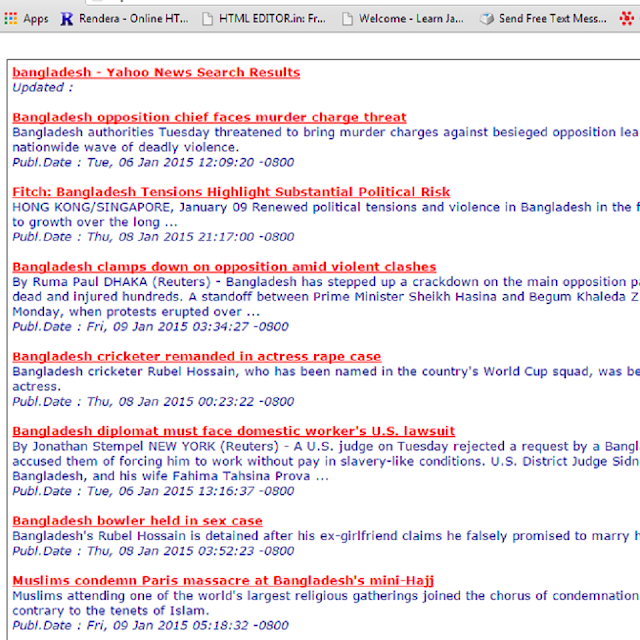The image size is (640, 640).
Task: Open 'Fitch: Bangladesh Tensions Highlight Substantial Political Risk' link
Action: pyautogui.click(x=231, y=192)
